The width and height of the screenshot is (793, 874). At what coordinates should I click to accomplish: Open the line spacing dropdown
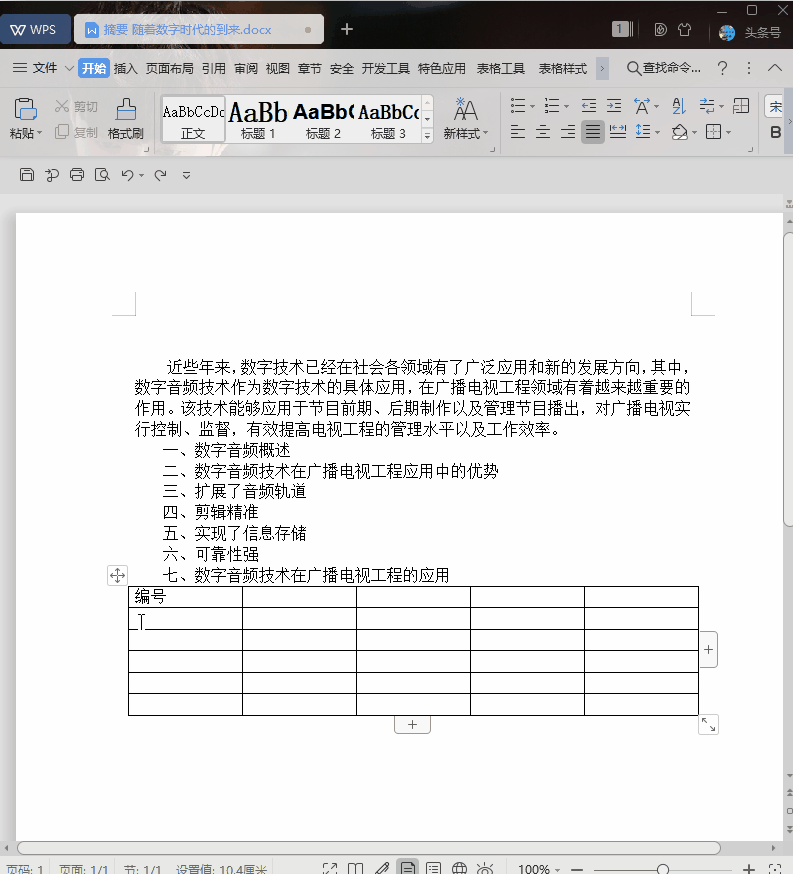click(x=658, y=133)
